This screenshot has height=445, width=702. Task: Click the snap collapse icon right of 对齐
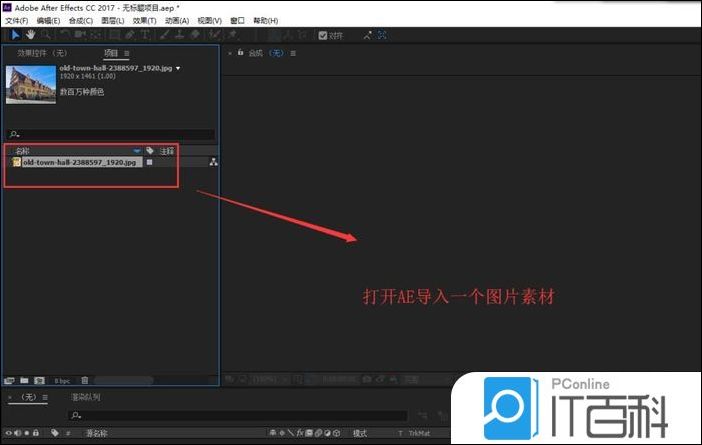pos(368,35)
